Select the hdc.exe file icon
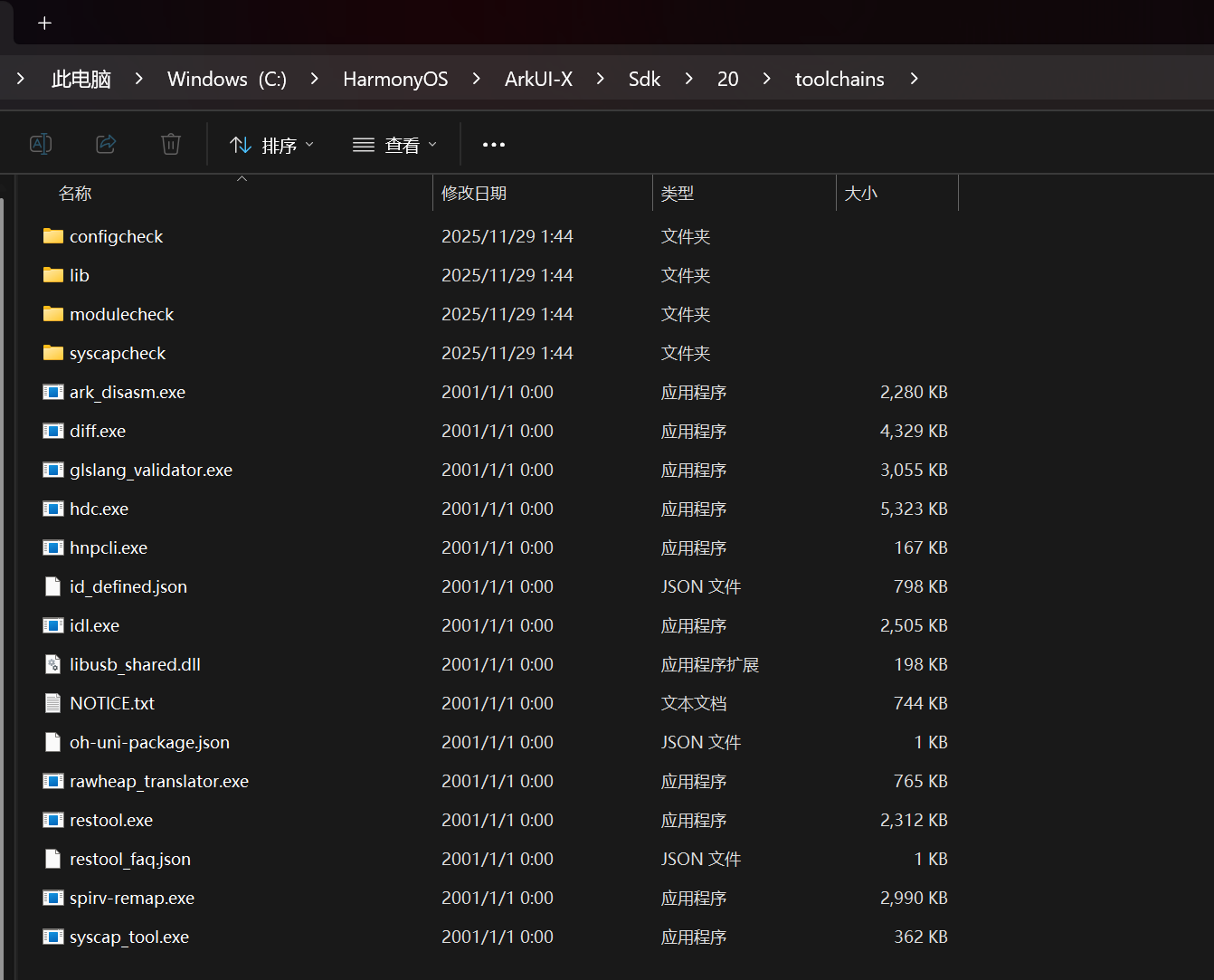Screen dimensions: 1214x980 [x=53, y=509]
